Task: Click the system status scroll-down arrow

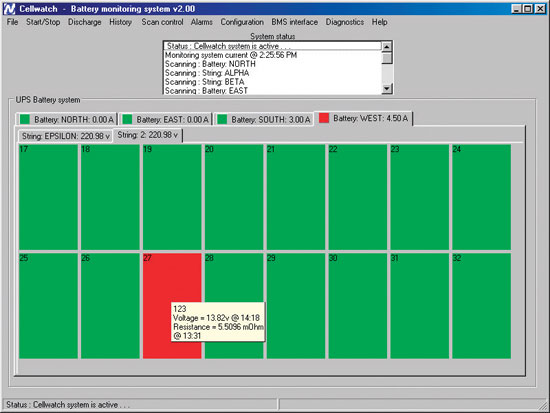Action: click(x=387, y=88)
